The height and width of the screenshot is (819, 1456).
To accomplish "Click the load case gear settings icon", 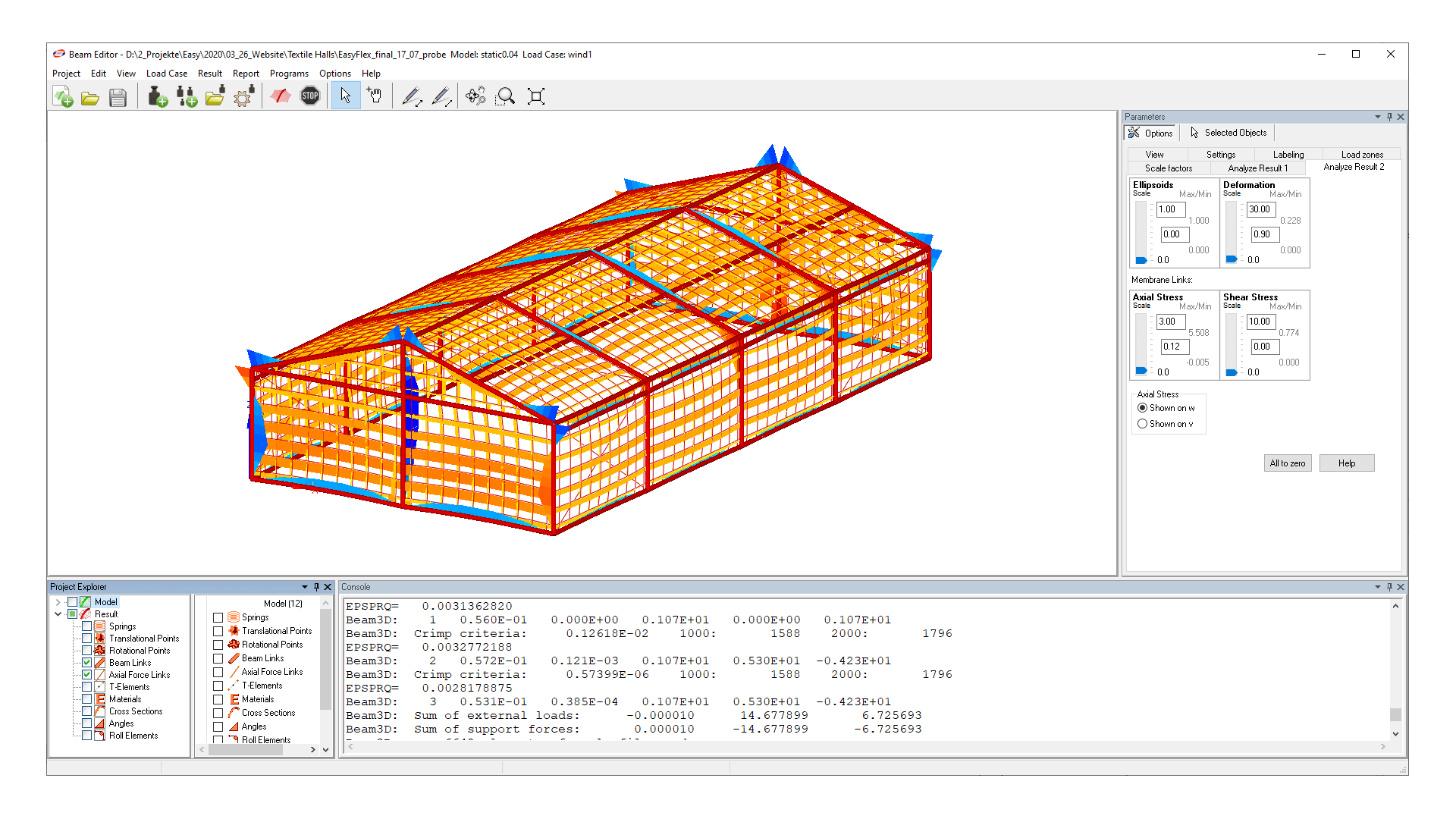I will pyautogui.click(x=243, y=96).
